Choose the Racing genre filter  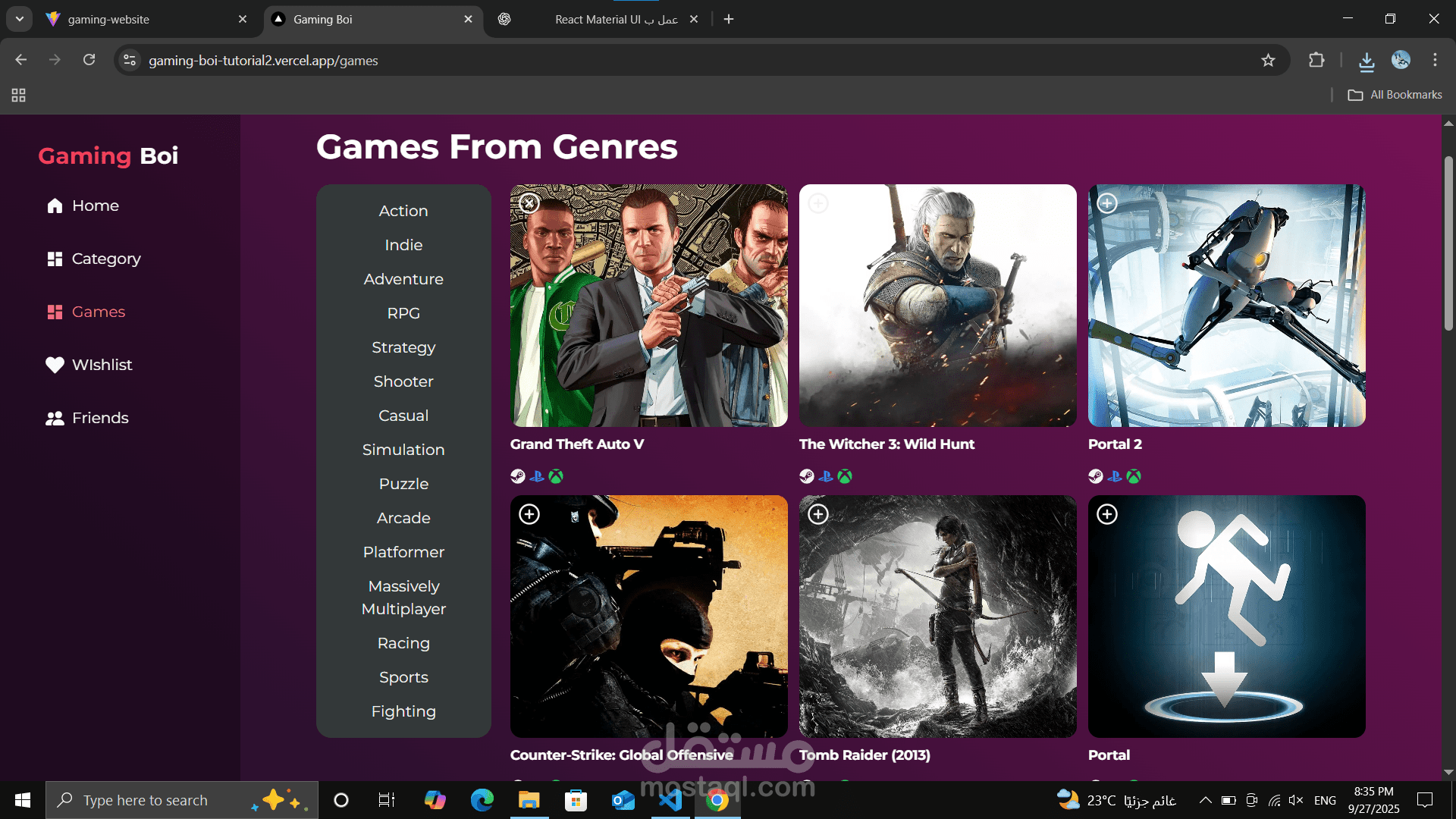[403, 643]
